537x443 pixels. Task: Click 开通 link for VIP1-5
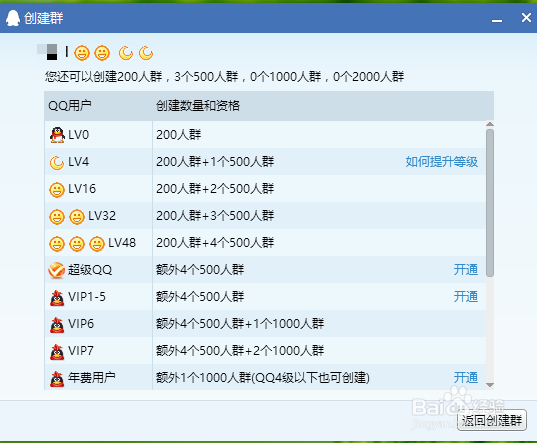point(465,296)
